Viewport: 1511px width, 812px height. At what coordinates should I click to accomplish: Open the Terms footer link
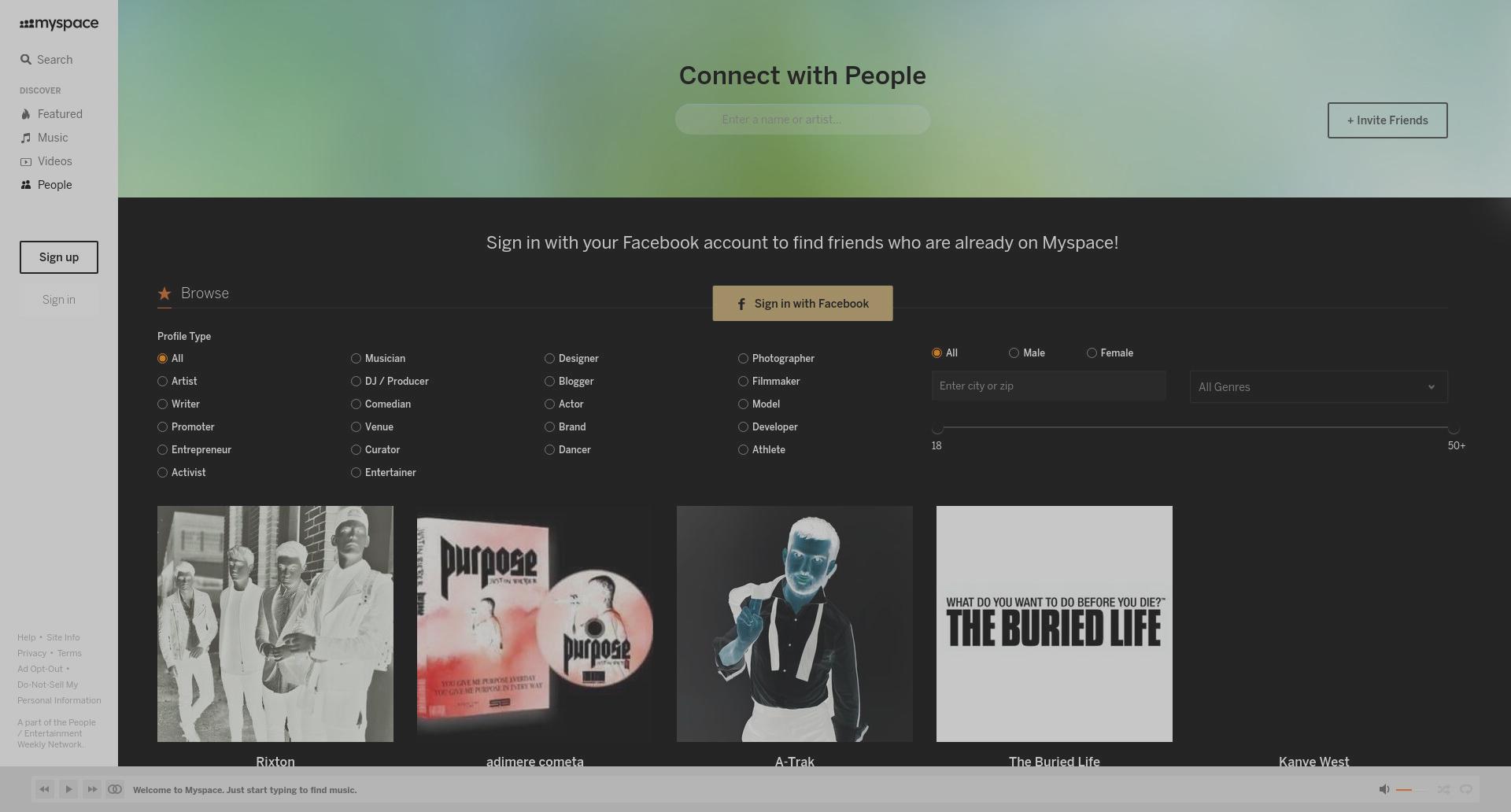point(69,653)
